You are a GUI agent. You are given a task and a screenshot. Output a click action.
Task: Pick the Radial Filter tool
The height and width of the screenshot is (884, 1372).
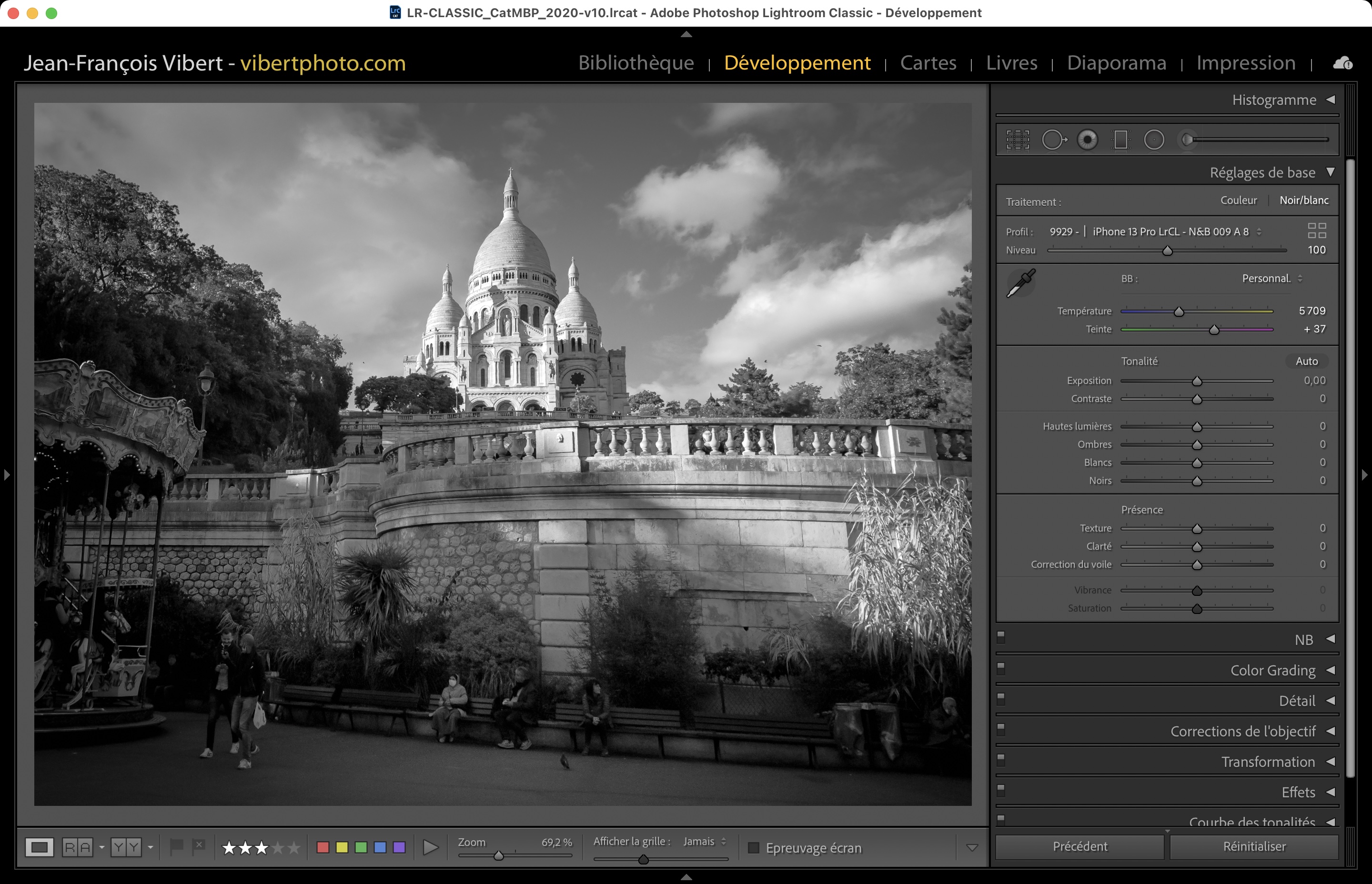(x=1154, y=140)
